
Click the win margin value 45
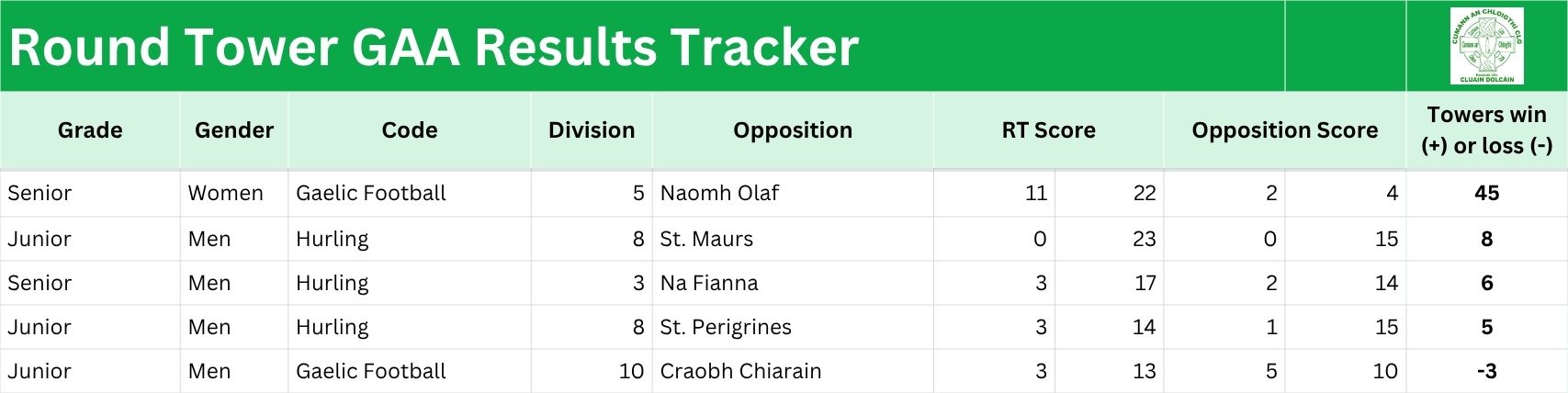pyautogui.click(x=1487, y=194)
